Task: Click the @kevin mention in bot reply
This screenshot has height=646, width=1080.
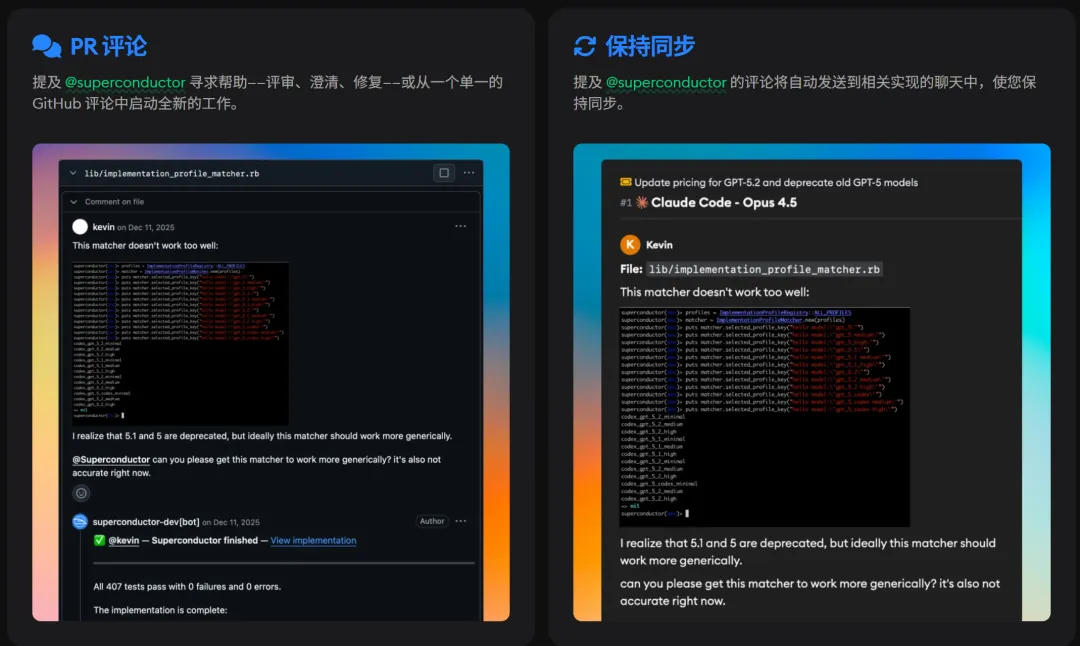Action: pyautogui.click(x=123, y=541)
